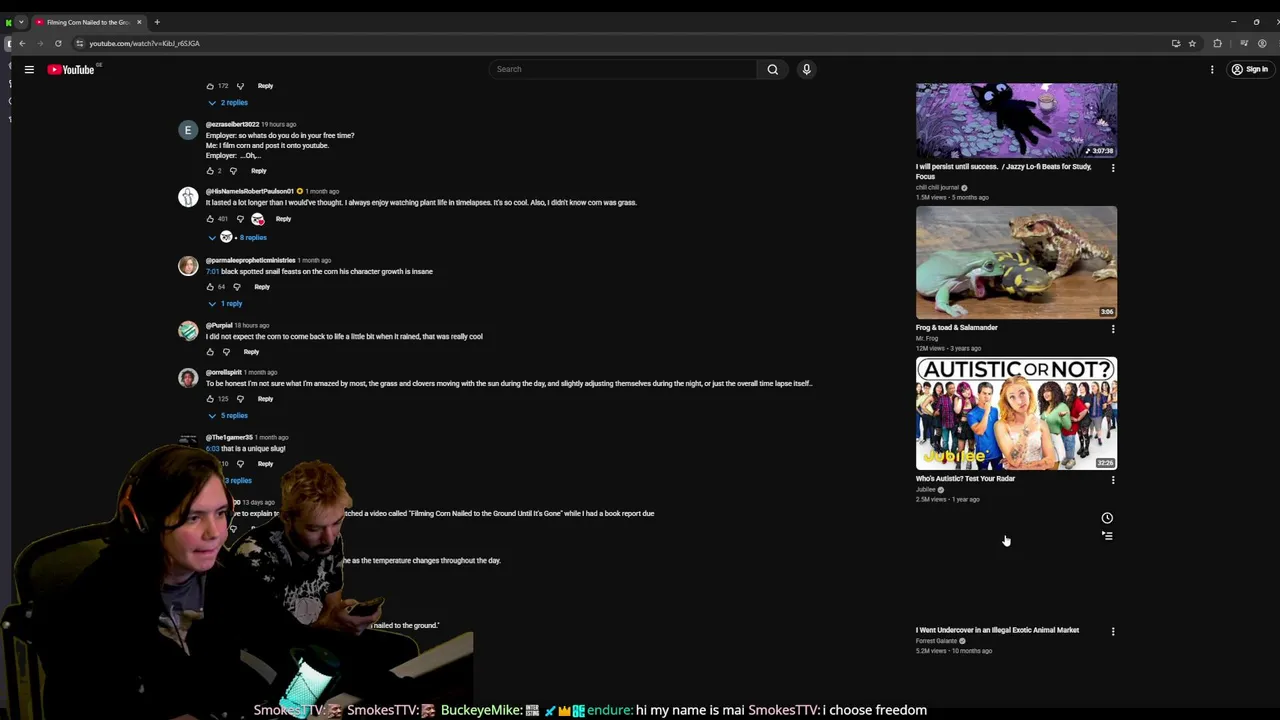Open HisNameIsRobertPaulson01 profile avatar
This screenshot has width=1280, height=720.
(x=188, y=197)
